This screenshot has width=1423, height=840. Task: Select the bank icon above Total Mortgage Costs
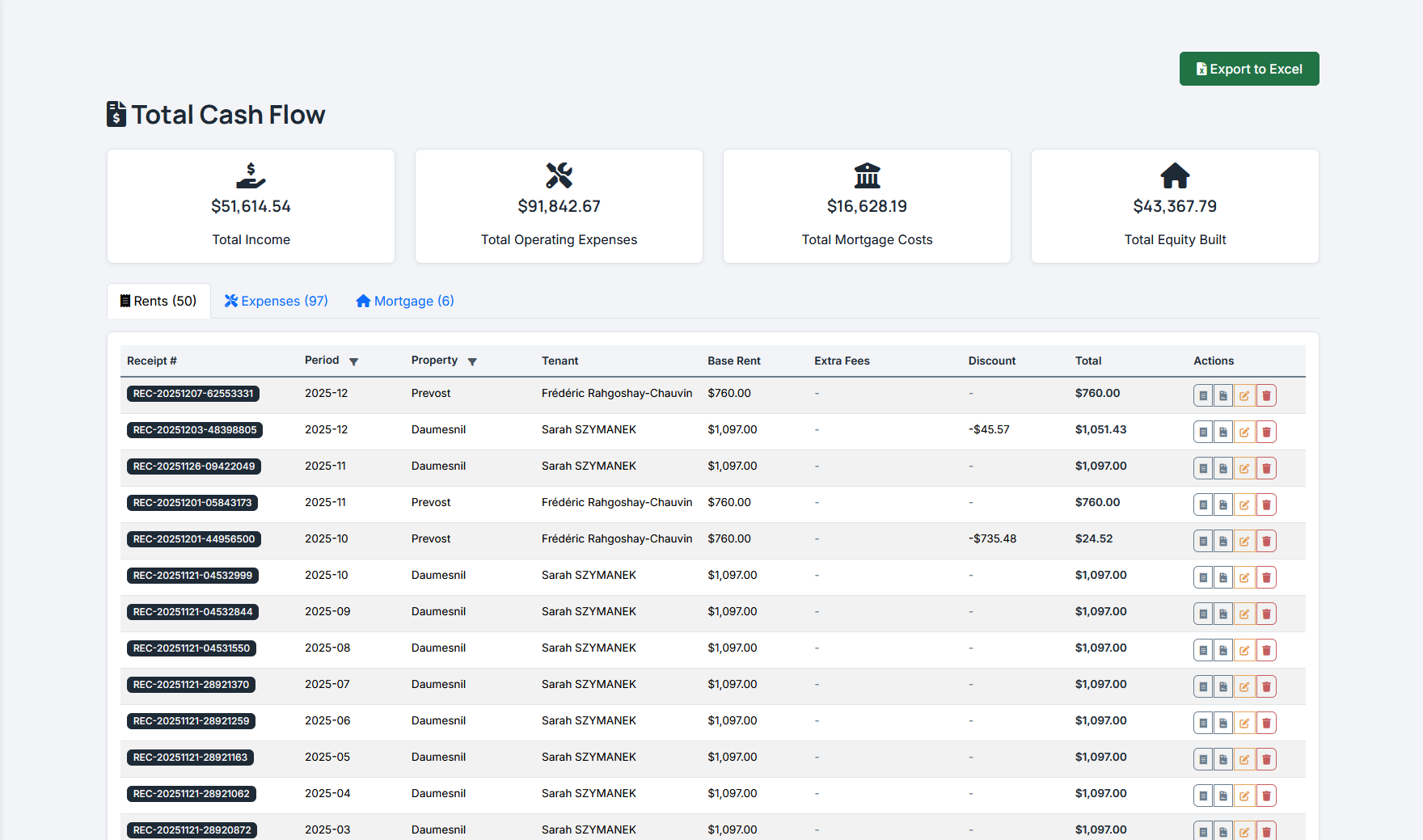(867, 176)
